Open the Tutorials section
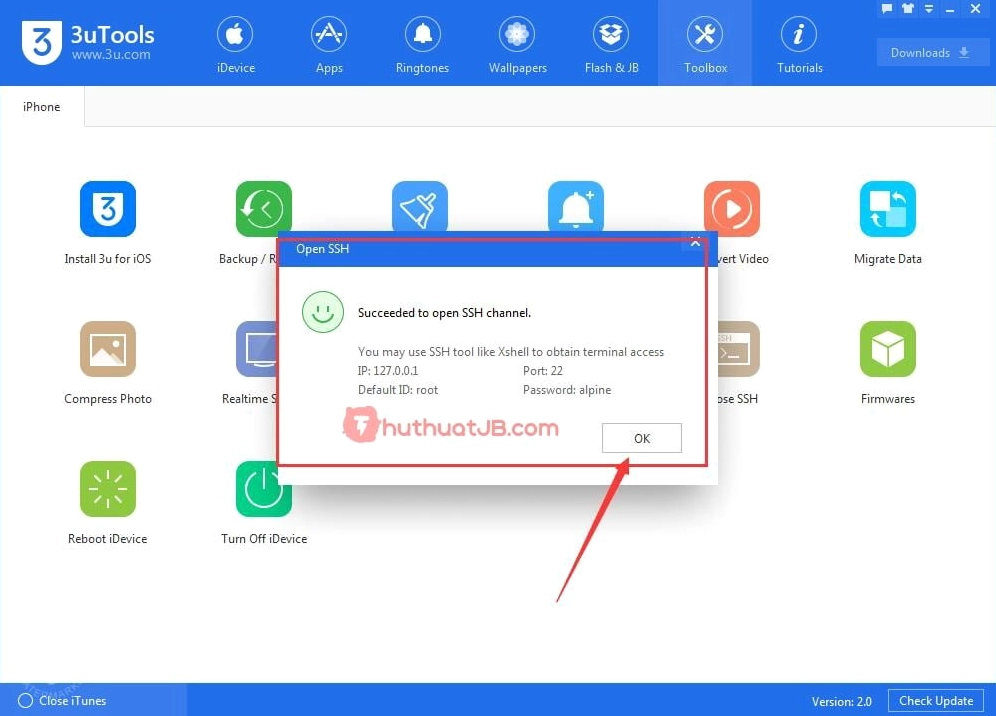 (799, 44)
